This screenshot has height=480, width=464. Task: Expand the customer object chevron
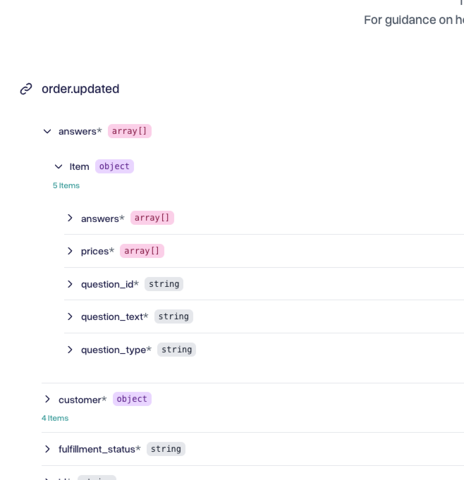coord(47,399)
